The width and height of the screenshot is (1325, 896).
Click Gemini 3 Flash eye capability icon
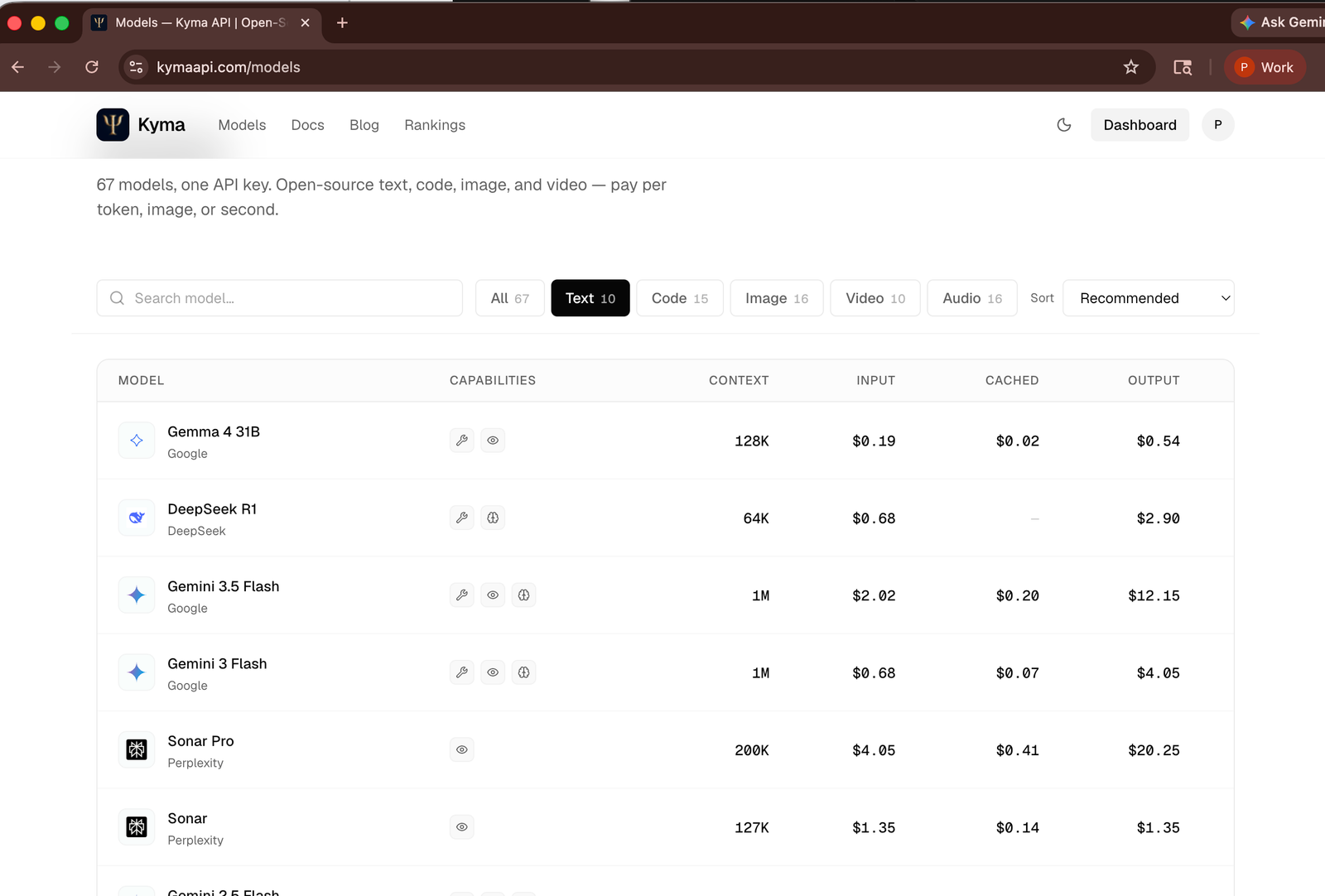click(493, 672)
